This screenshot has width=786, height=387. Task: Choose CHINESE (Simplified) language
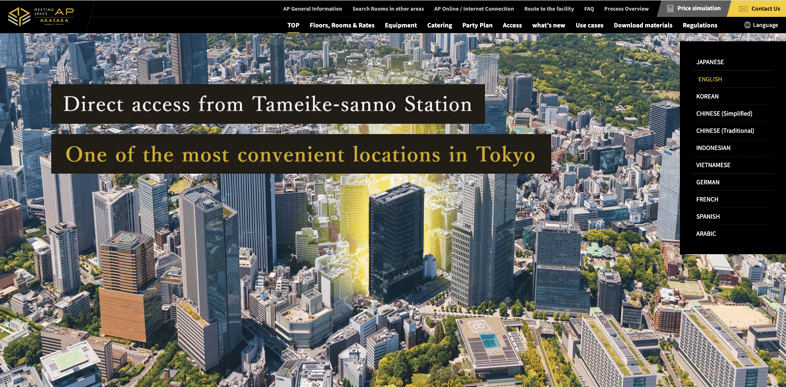[x=724, y=114]
